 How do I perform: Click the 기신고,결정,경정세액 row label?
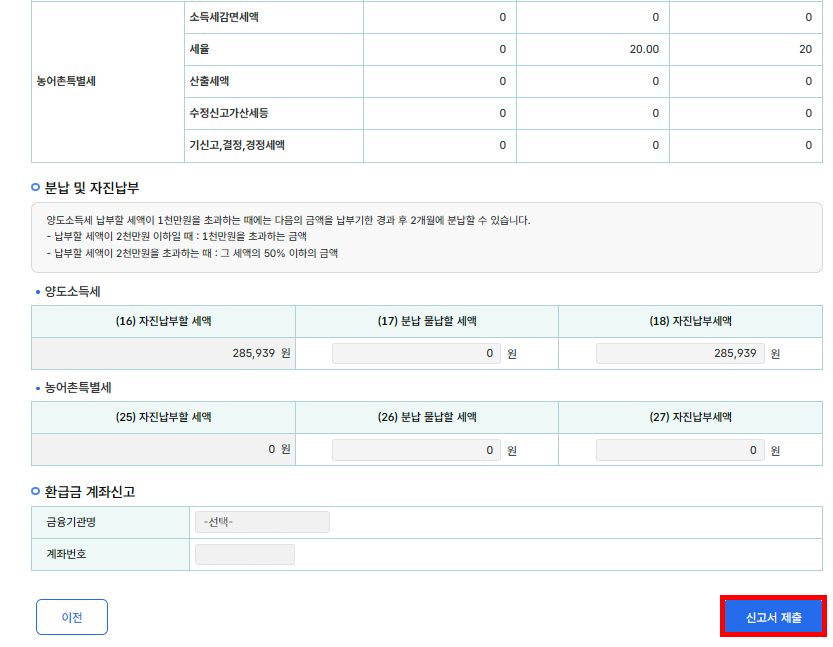[237, 145]
